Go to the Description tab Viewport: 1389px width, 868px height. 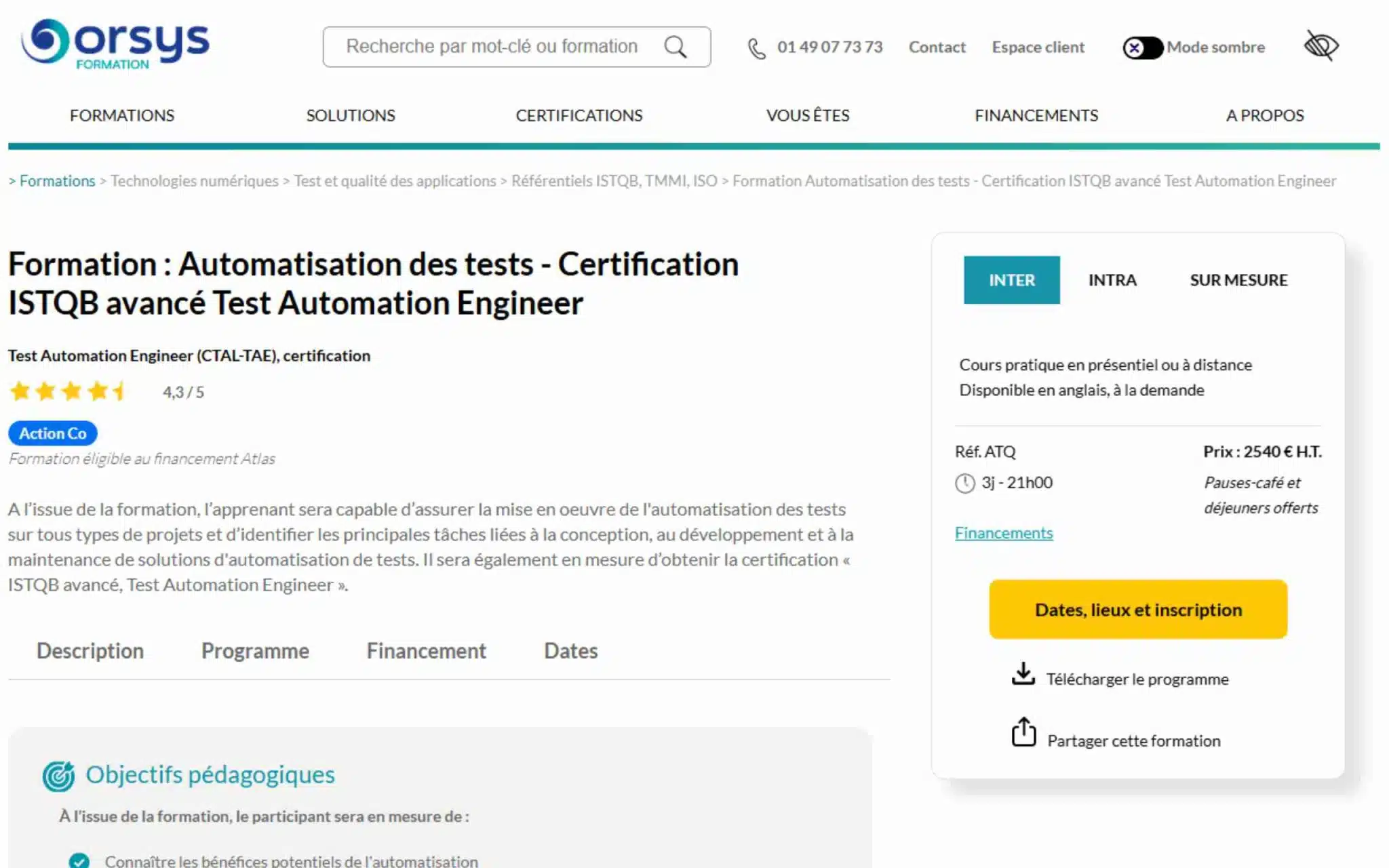pyautogui.click(x=90, y=651)
